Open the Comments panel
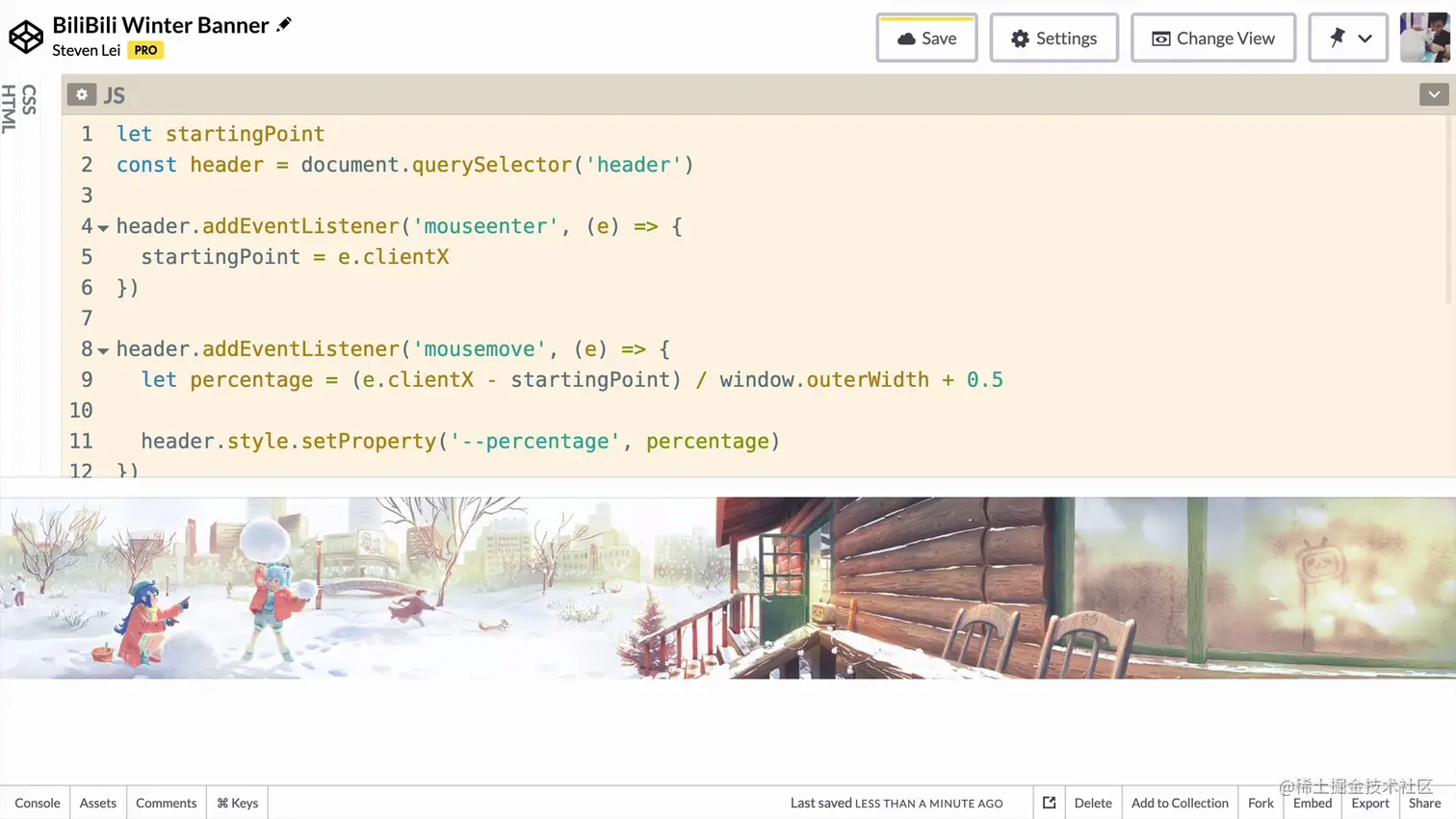The height and width of the screenshot is (819, 1456). pos(166,803)
